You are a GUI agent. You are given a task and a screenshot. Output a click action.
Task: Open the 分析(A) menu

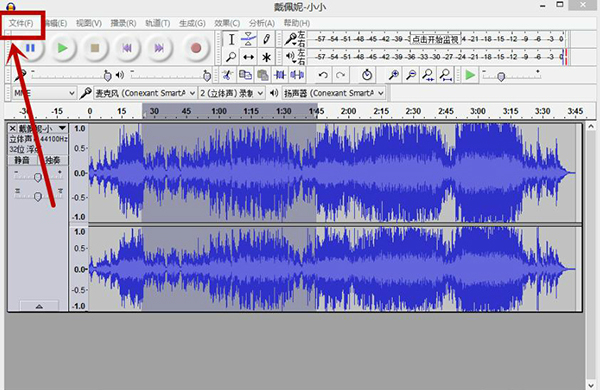(262, 23)
